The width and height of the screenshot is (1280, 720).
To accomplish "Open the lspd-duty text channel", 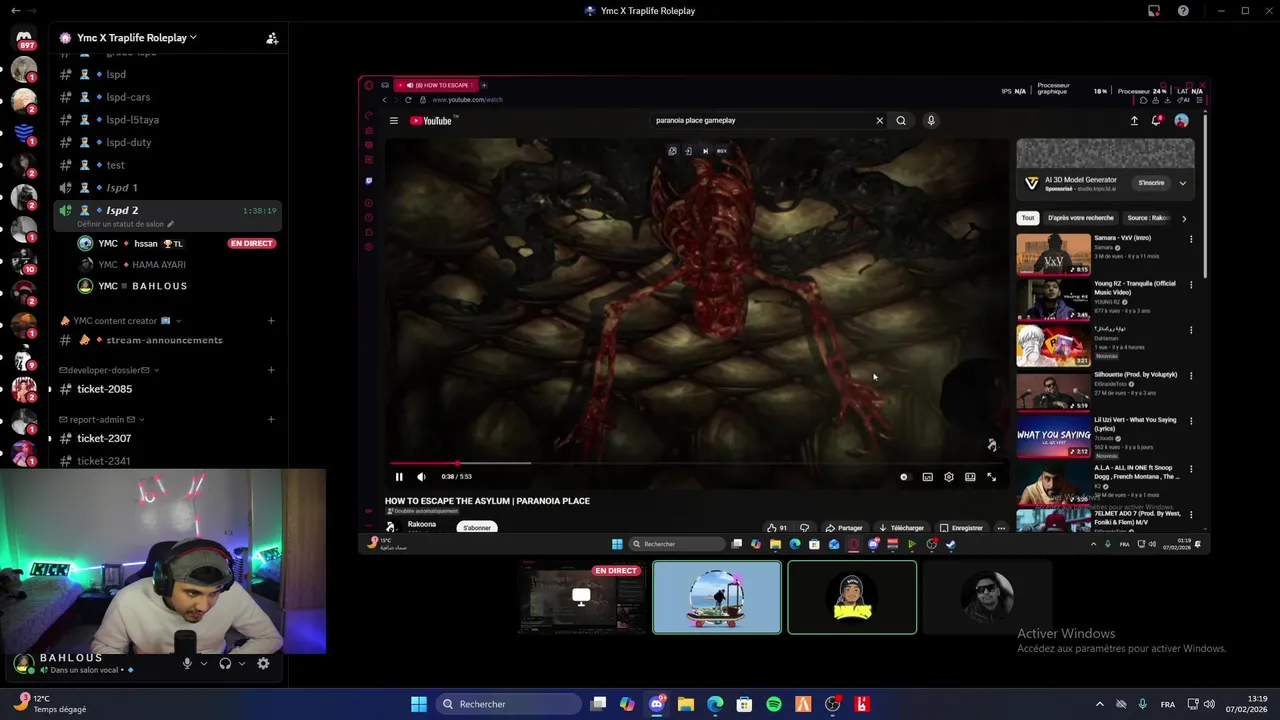I will coord(129,142).
